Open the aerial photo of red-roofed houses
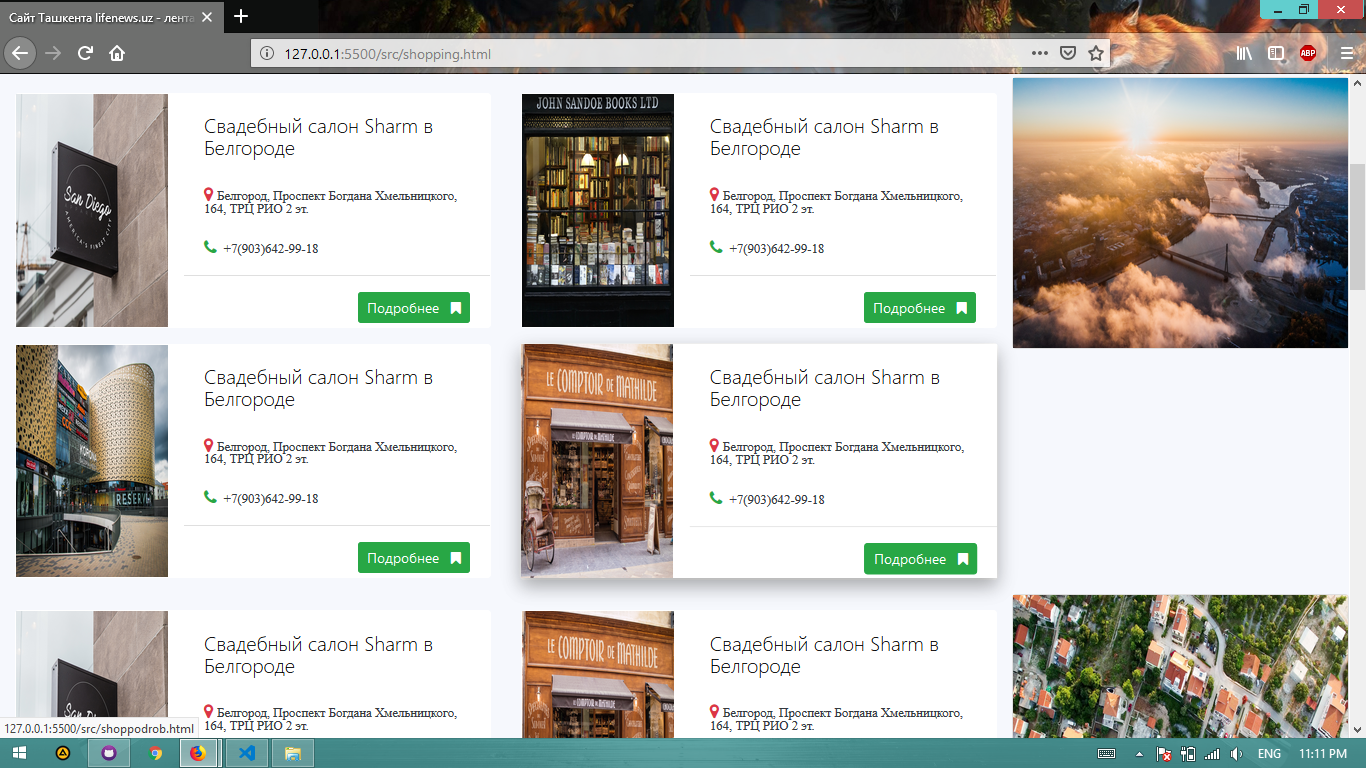 point(1180,667)
